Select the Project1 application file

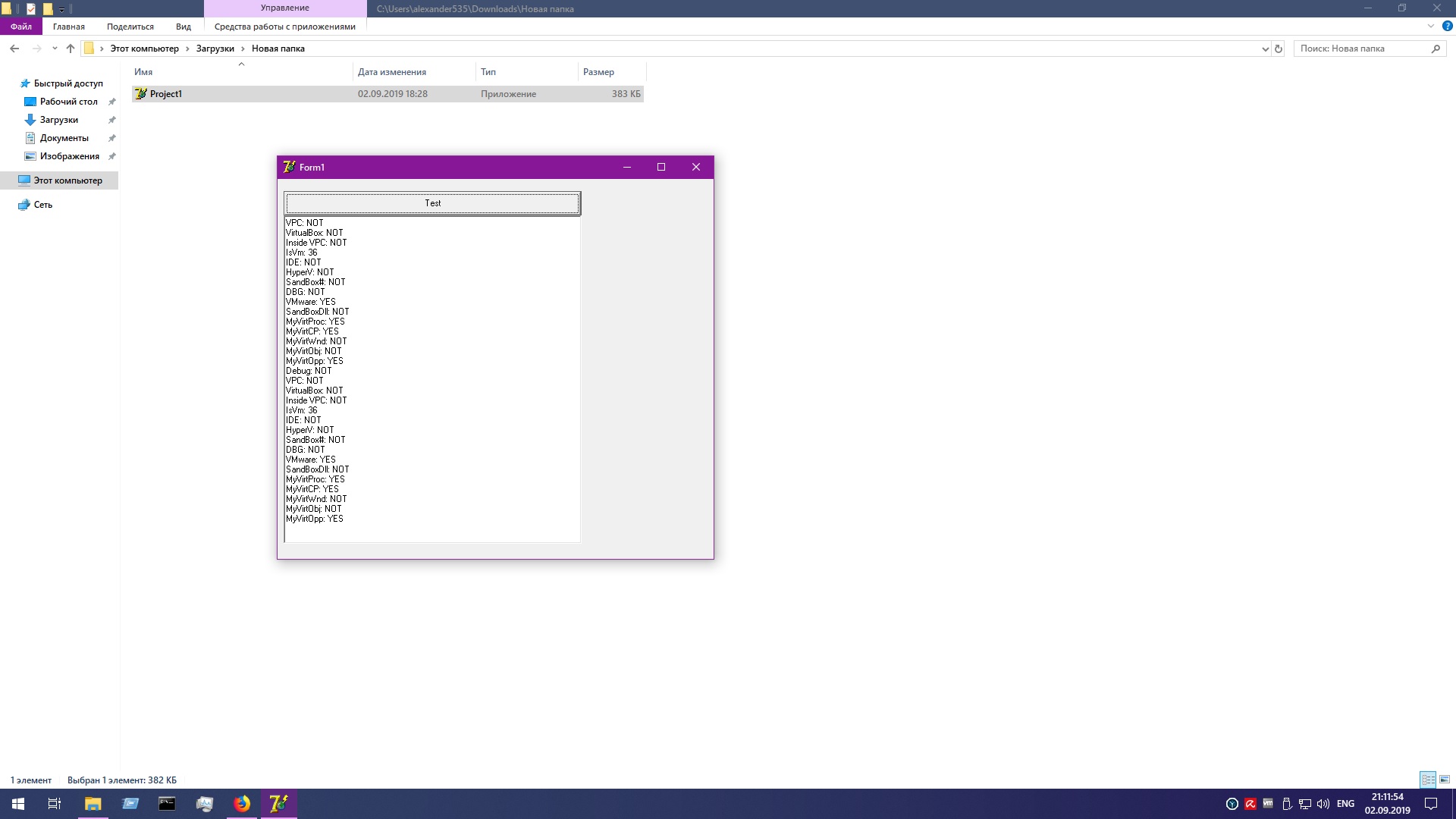point(166,94)
